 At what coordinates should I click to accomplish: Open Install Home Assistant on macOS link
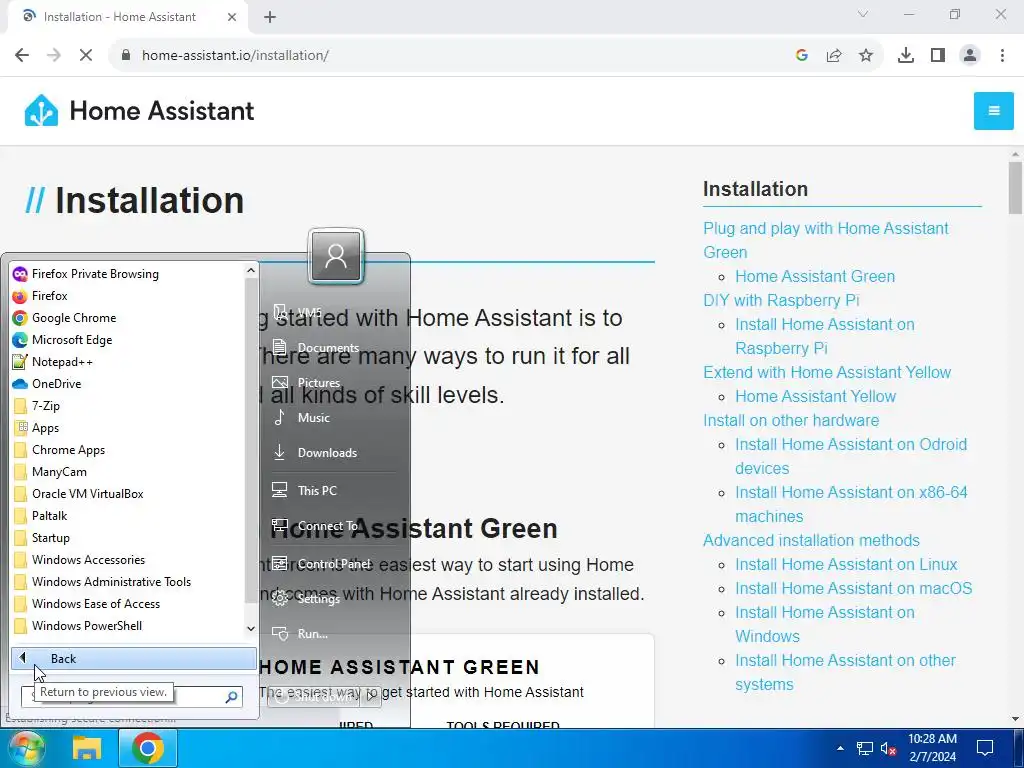tap(854, 588)
